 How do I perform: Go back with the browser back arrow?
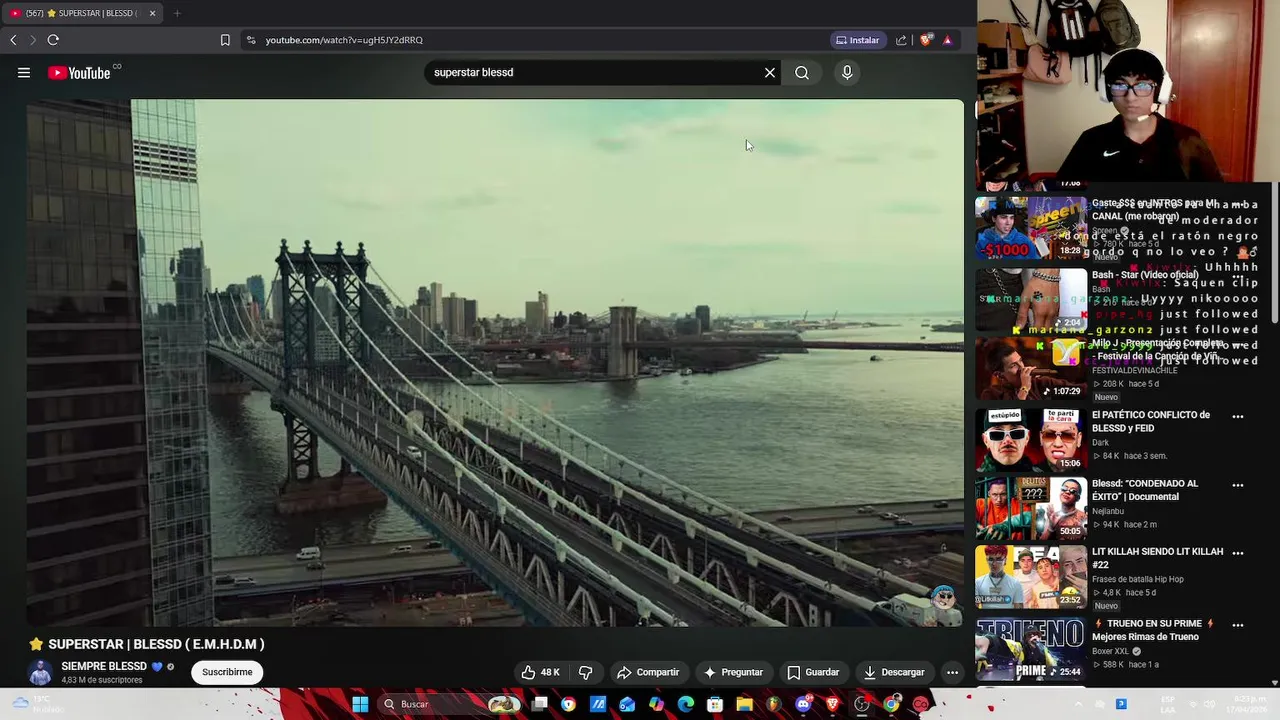pyautogui.click(x=13, y=40)
